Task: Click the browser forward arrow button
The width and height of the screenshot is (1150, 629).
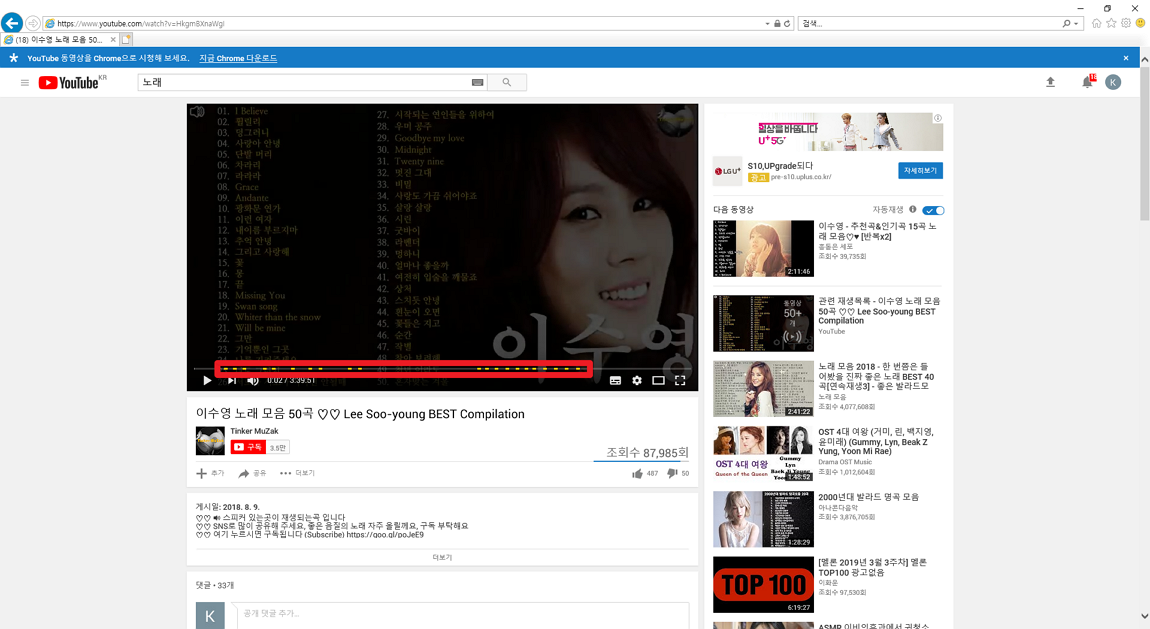Action: coord(33,23)
